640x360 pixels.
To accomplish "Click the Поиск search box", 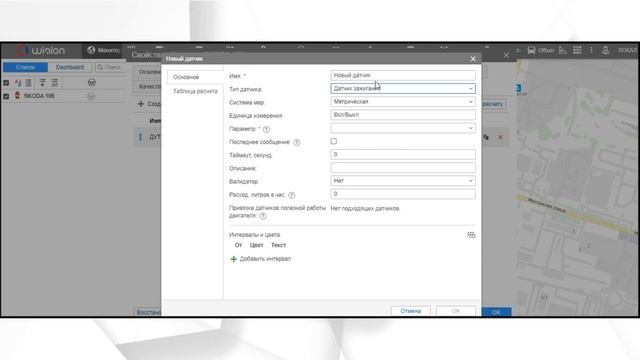I will point(111,67).
